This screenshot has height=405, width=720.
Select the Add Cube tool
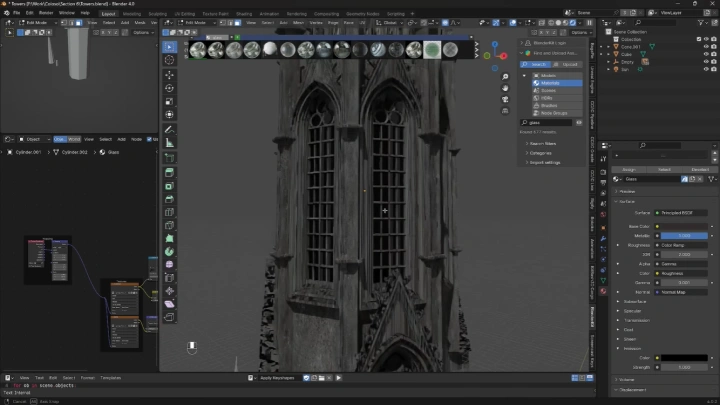pyautogui.click(x=169, y=158)
